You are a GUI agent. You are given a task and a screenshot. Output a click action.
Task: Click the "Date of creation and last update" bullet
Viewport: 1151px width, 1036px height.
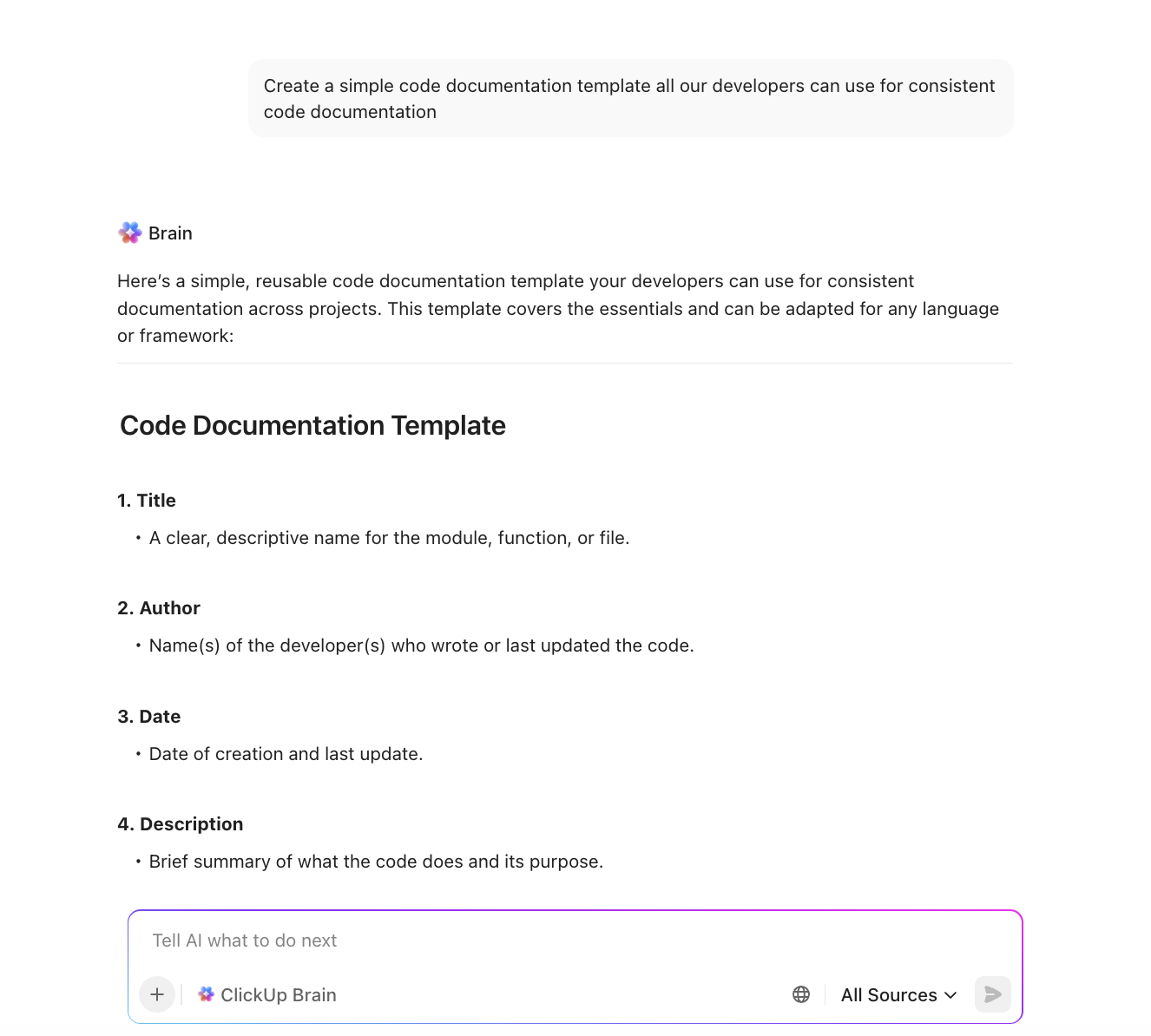click(286, 754)
